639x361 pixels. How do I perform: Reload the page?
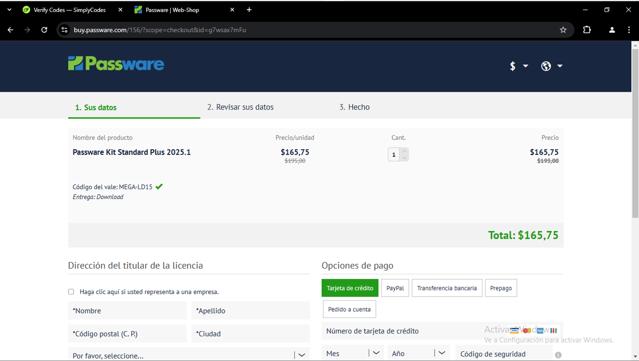(44, 30)
